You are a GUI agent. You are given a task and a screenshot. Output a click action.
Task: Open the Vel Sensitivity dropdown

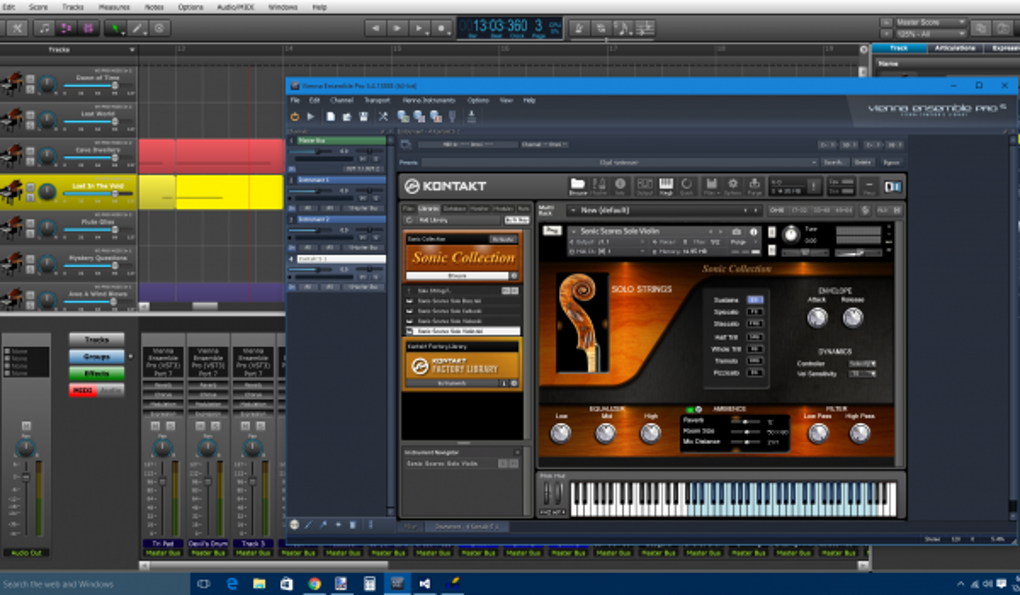pyautogui.click(x=863, y=374)
